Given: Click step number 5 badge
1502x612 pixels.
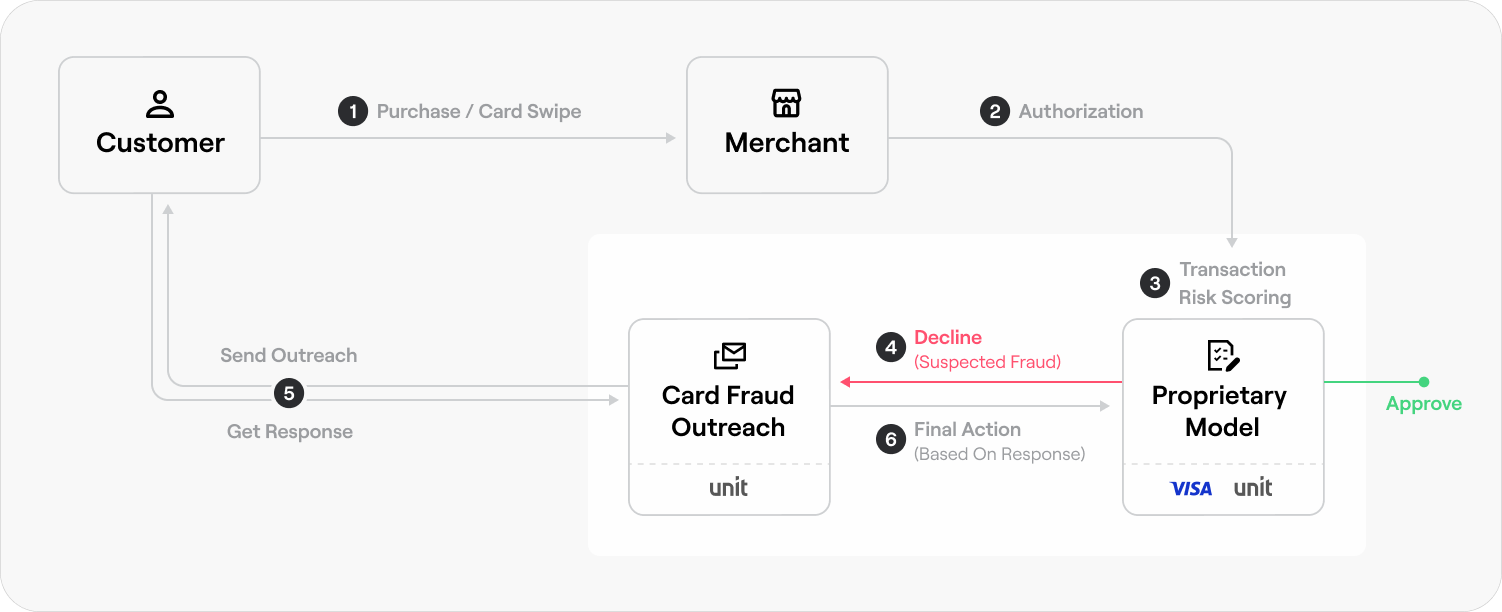Looking at the screenshot, I should [289, 393].
